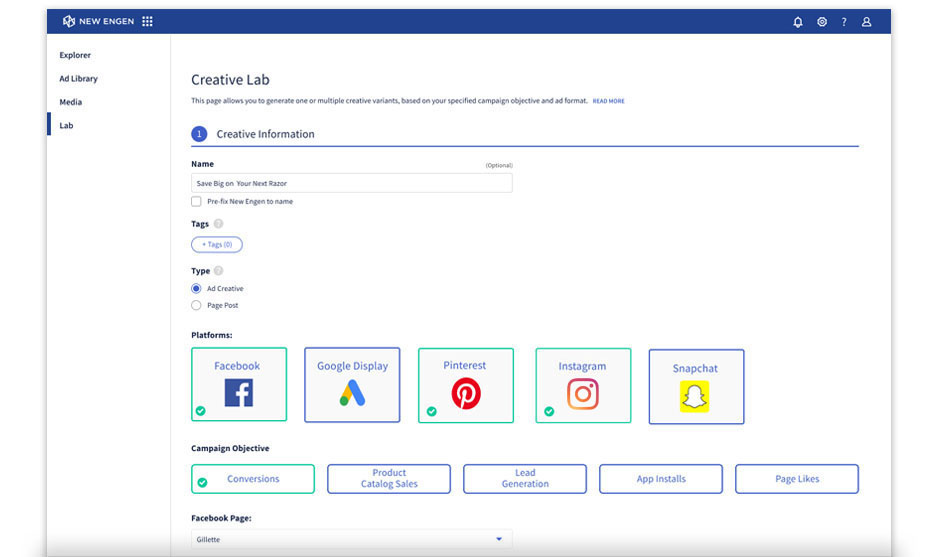Viewport: 940px width, 557px height.
Task: Choose Lead Generation objective
Action: [x=525, y=479]
